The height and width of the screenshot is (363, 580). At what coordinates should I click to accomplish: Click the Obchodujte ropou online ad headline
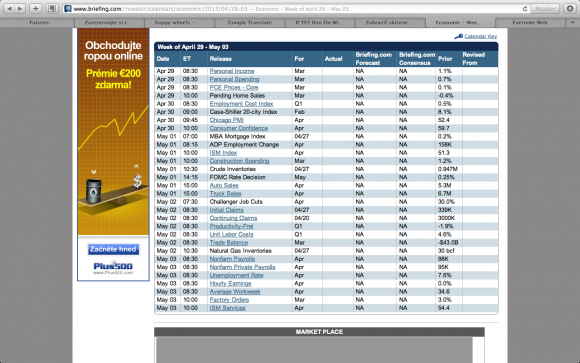113,51
